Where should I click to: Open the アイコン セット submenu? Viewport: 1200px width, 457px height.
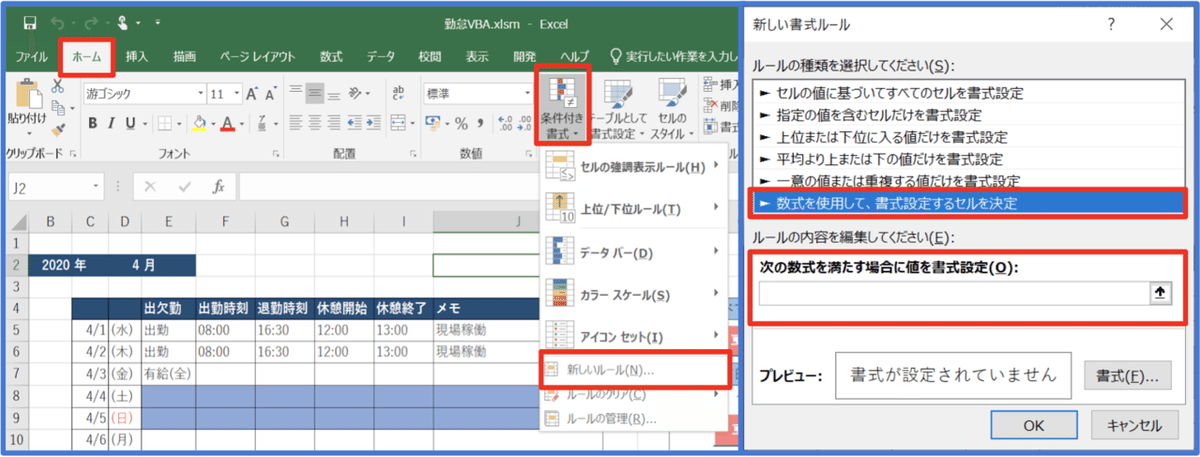tap(632, 336)
